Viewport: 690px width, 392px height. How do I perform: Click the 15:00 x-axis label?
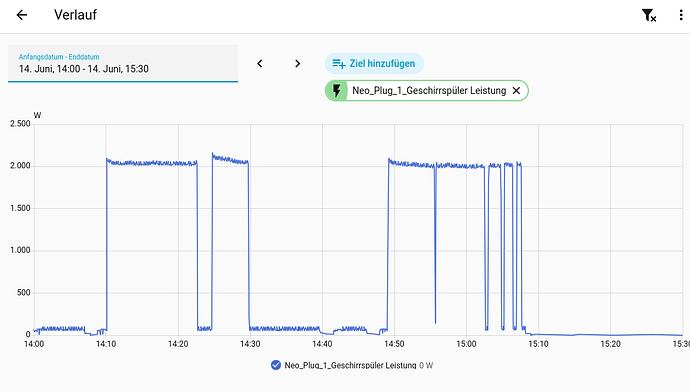point(466,344)
